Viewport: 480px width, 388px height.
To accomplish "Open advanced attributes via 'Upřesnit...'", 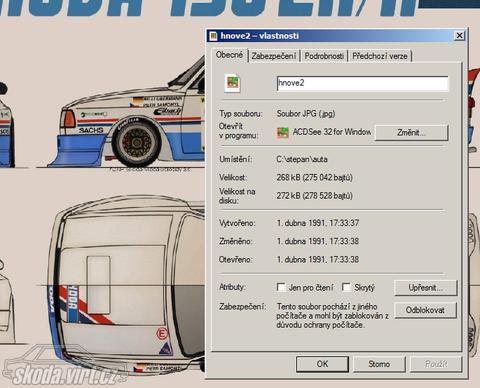I will click(425, 288).
